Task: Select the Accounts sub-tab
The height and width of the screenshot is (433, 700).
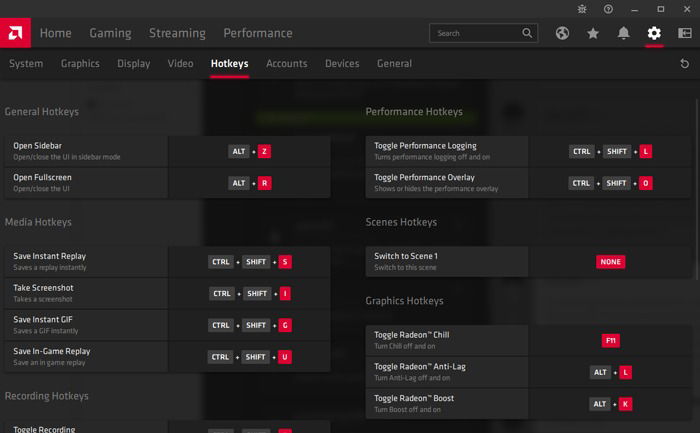Action: (286, 64)
